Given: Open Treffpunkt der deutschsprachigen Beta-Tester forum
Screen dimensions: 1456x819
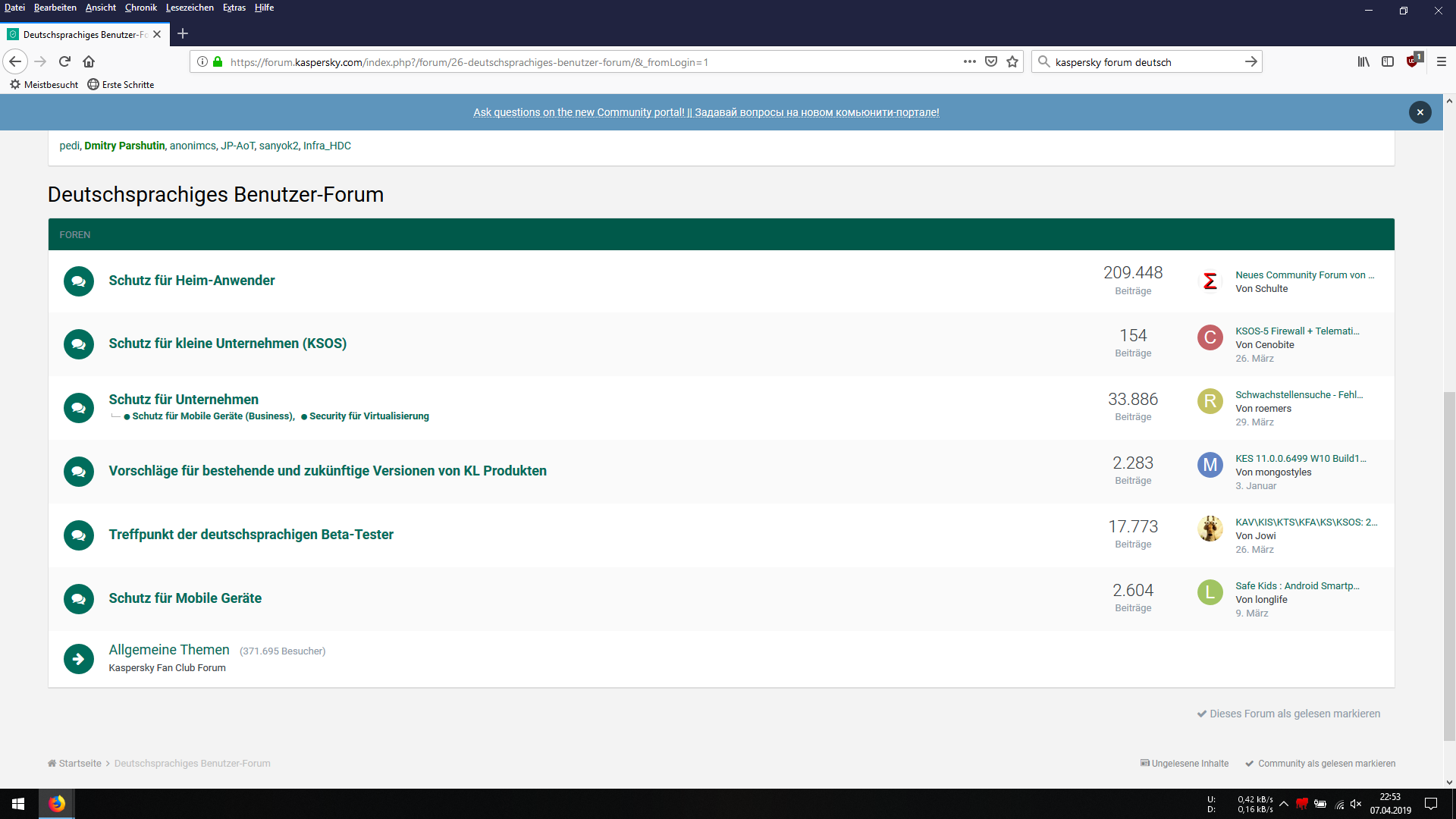Looking at the screenshot, I should click(251, 535).
